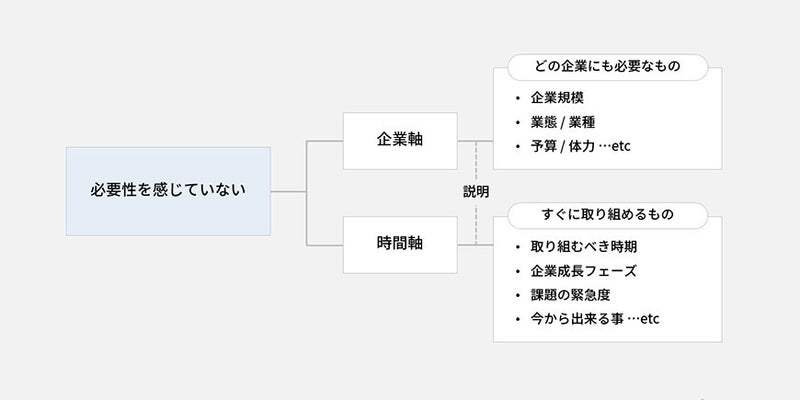Click the 説明 label on dashed line
This screenshot has width=800, height=400.
pos(476,192)
